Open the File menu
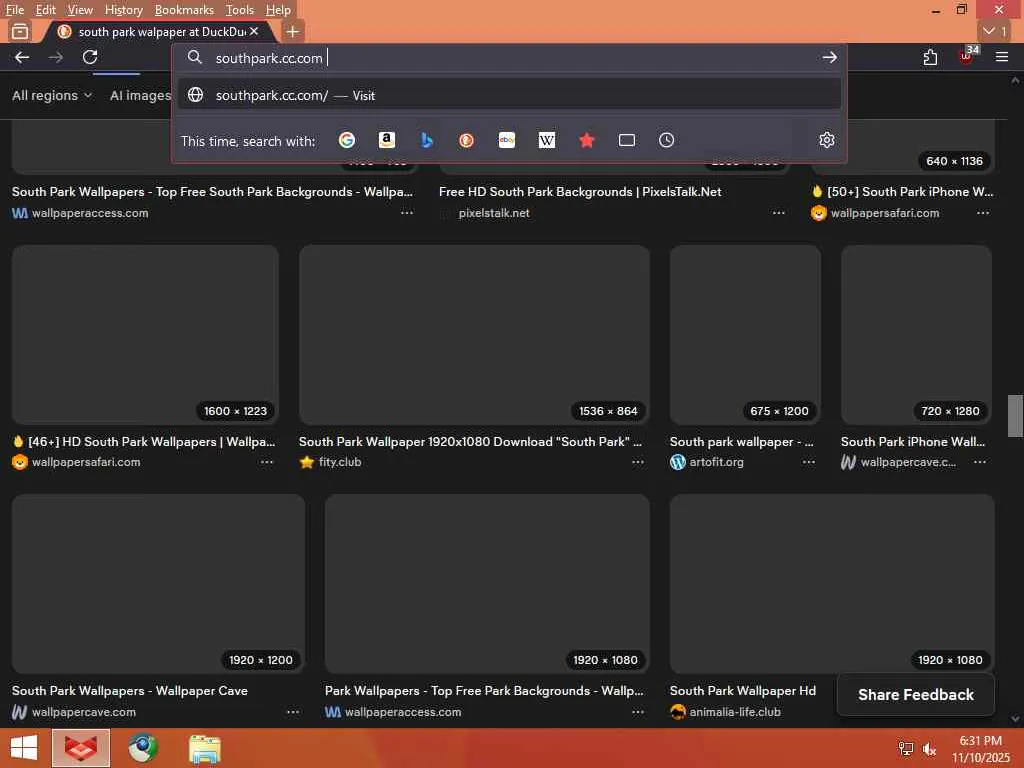Image resolution: width=1024 pixels, height=768 pixels. pyautogui.click(x=15, y=10)
